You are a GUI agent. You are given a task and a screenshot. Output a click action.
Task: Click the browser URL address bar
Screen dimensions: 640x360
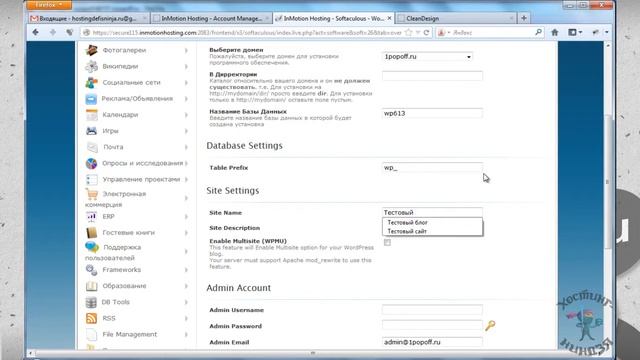click(247, 32)
